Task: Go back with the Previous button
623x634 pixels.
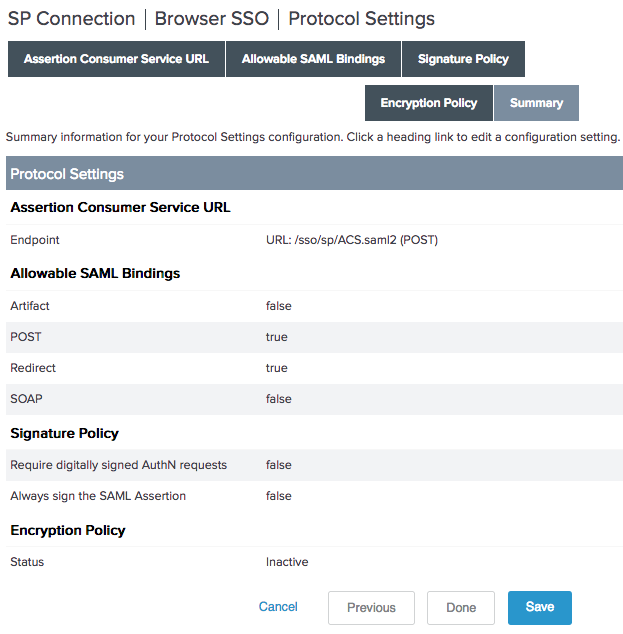Action: click(371, 608)
